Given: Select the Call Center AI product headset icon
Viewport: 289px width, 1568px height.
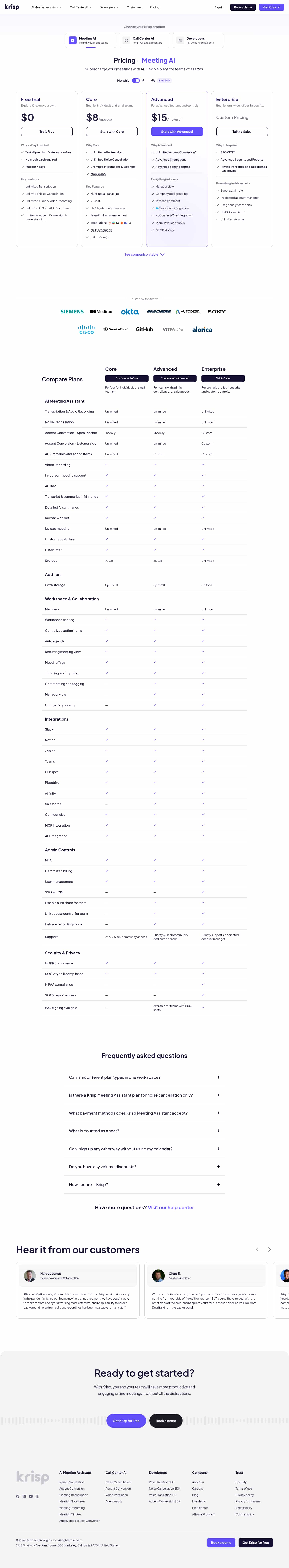Looking at the screenshot, I should [x=126, y=40].
